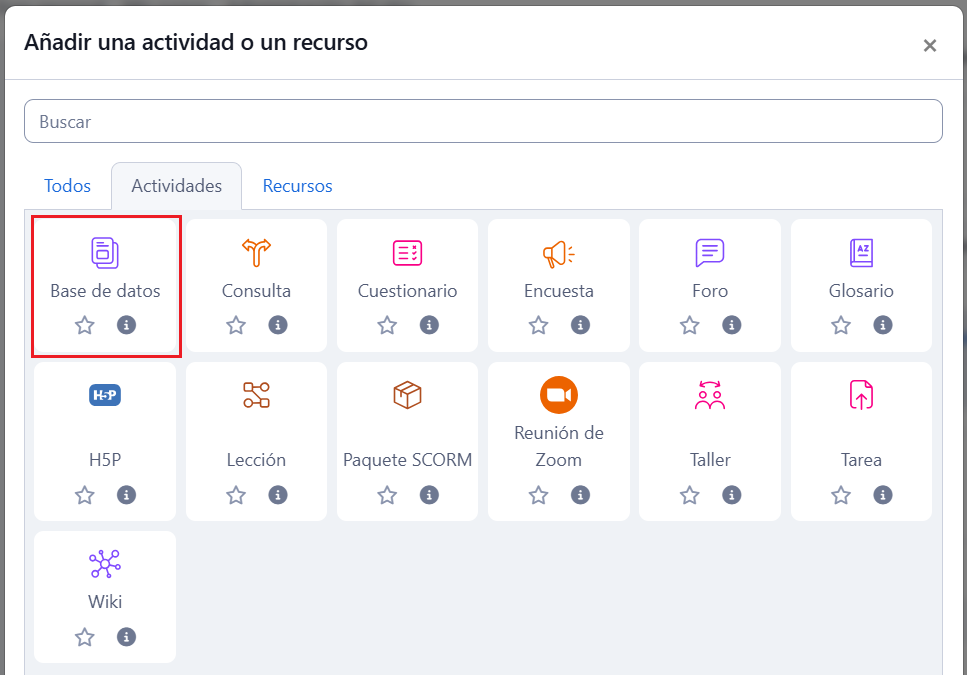Choose the Reunión de Zoom camera icon
This screenshot has width=967, height=675.
pyautogui.click(x=558, y=395)
